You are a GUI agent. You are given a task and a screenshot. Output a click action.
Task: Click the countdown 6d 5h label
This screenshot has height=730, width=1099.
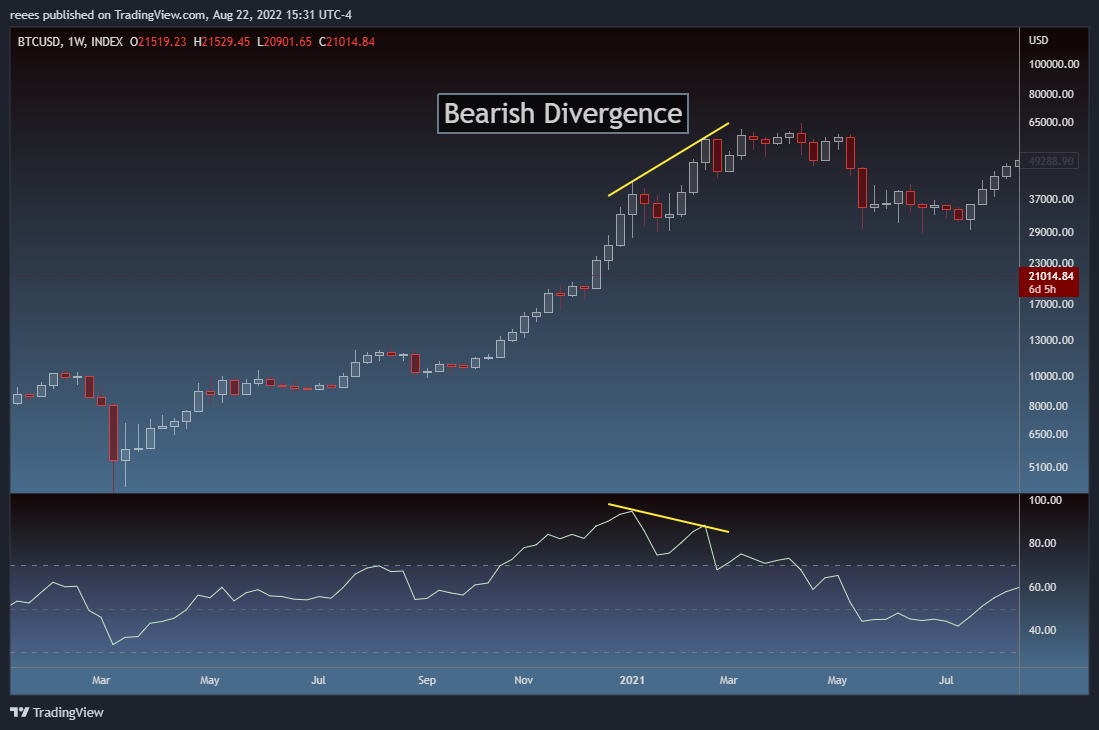1042,289
